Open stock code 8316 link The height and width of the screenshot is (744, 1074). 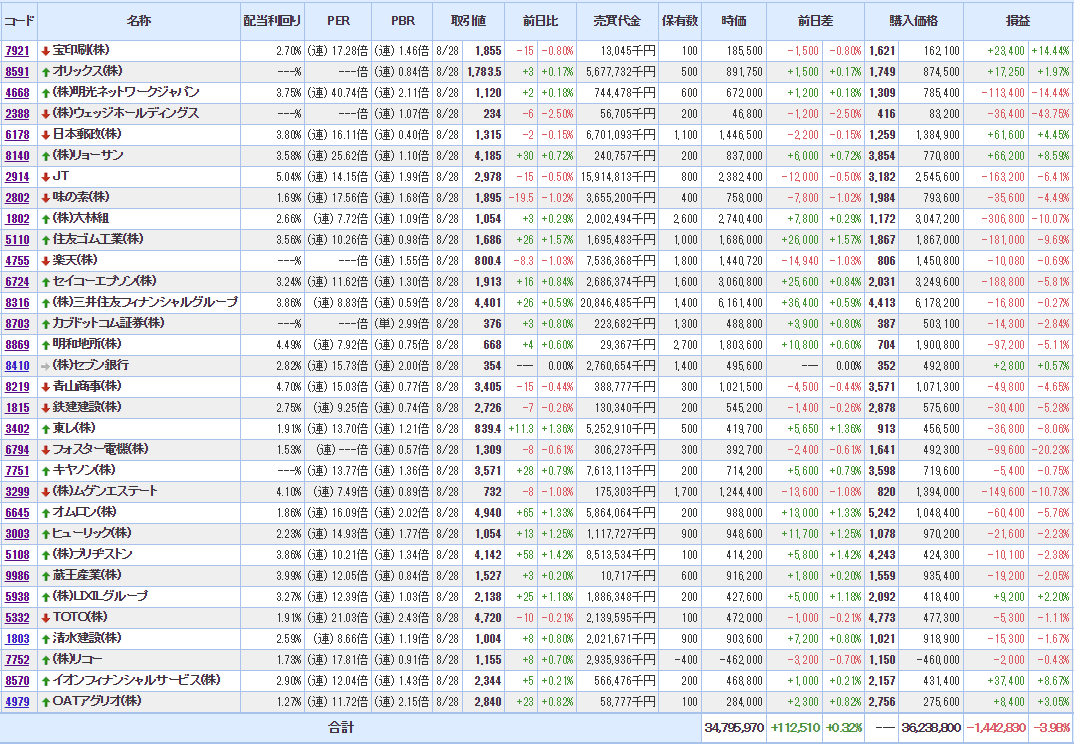(x=17, y=302)
